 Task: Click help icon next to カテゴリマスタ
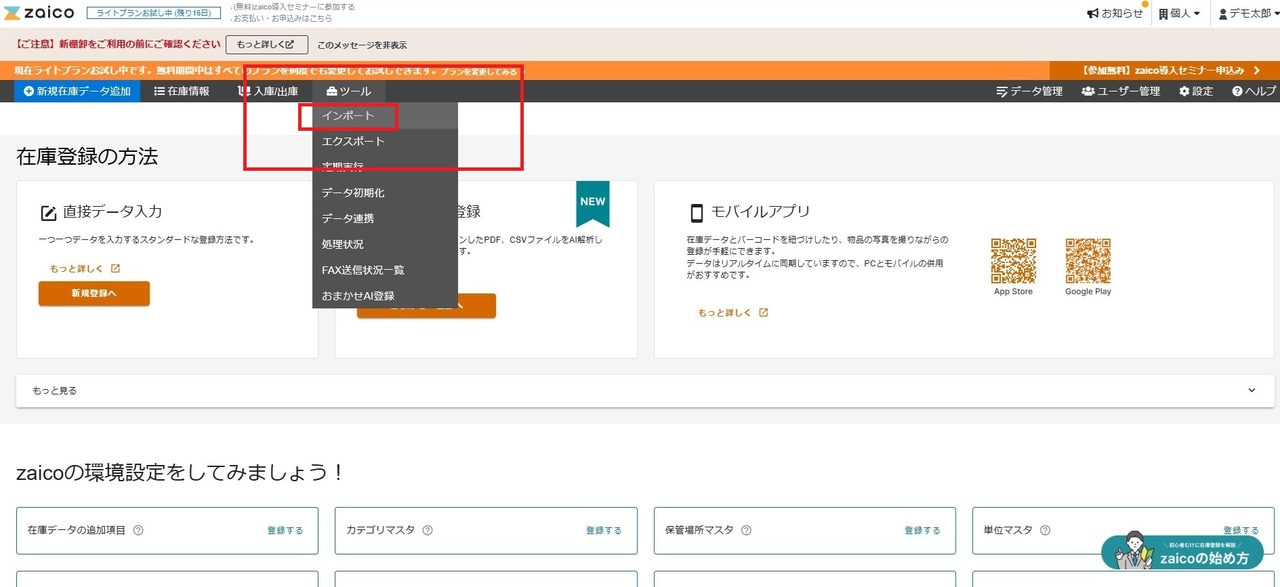point(428,530)
